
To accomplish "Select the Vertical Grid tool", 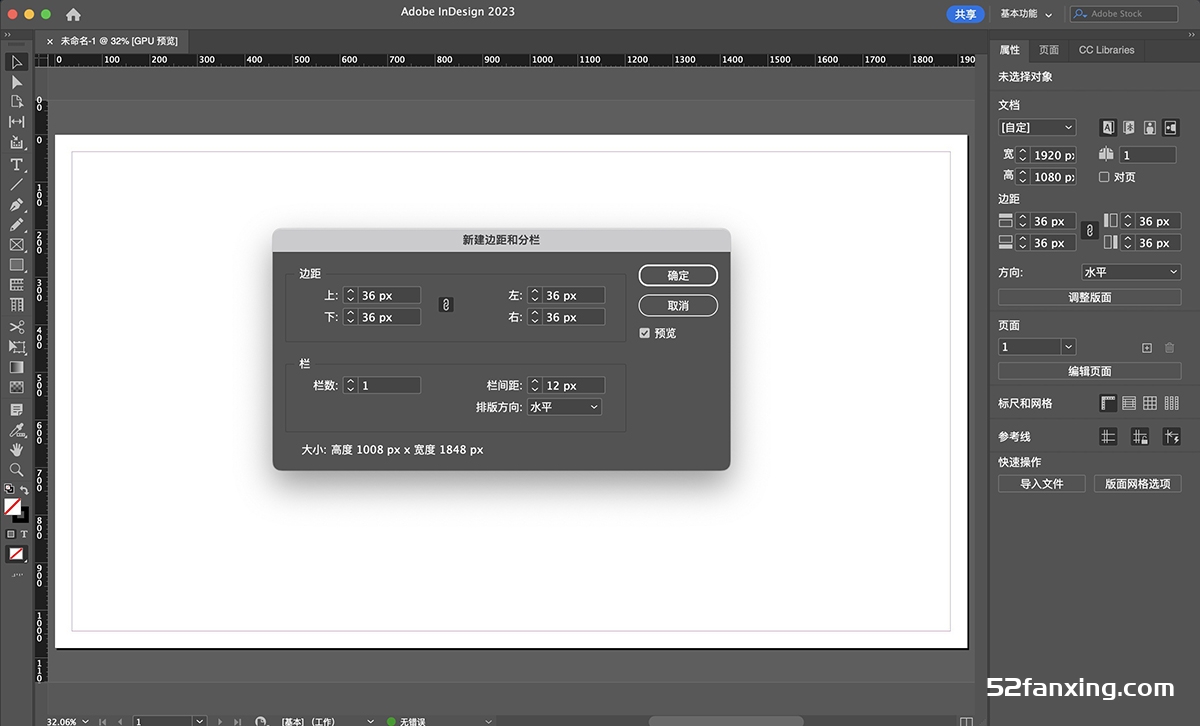I will (x=17, y=304).
